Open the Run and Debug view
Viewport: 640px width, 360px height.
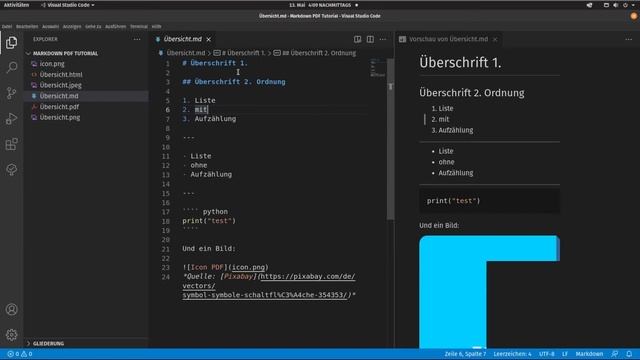[x=11, y=119]
